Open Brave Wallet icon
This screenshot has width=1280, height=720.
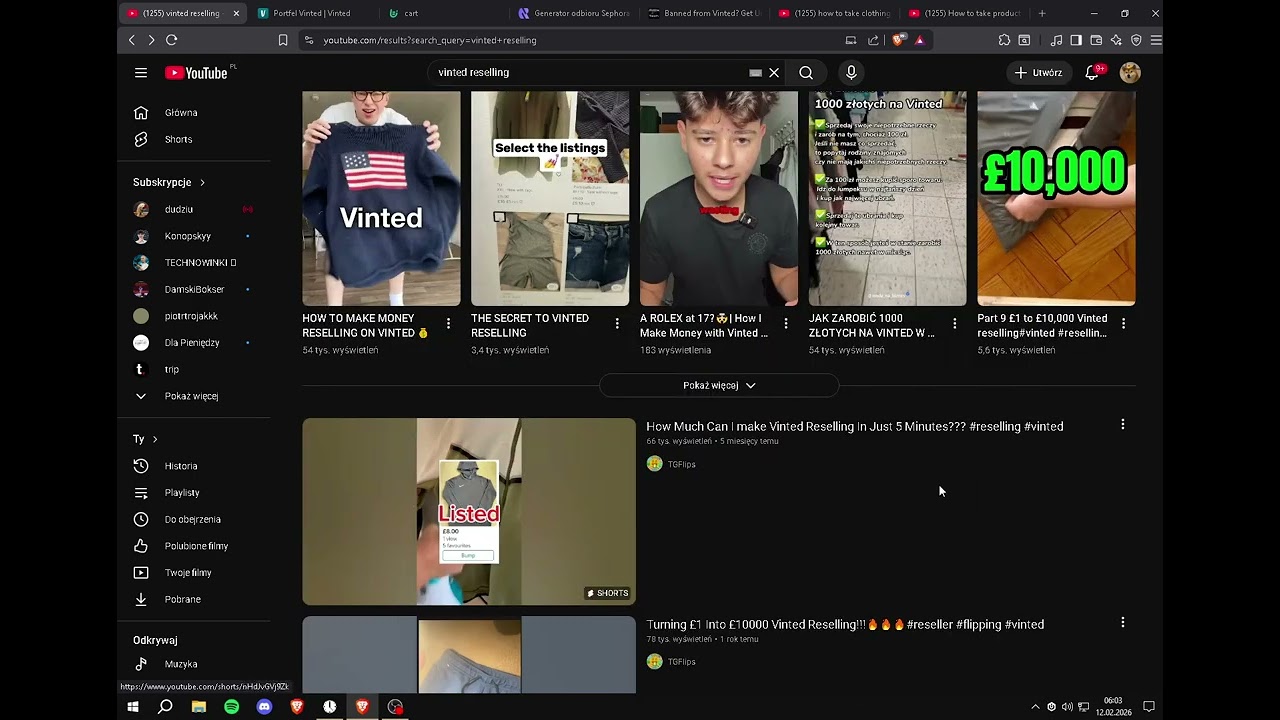(x=1096, y=40)
